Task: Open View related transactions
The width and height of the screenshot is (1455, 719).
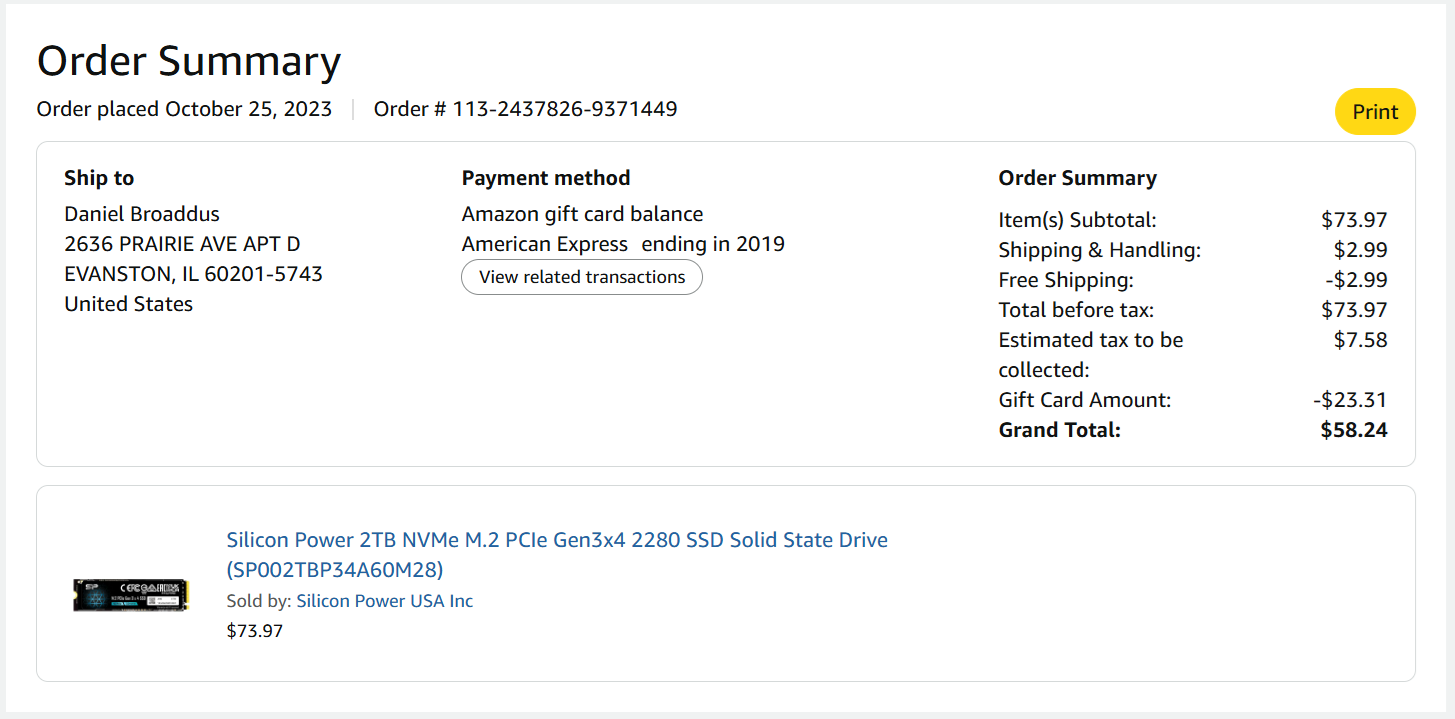Action: [x=581, y=277]
